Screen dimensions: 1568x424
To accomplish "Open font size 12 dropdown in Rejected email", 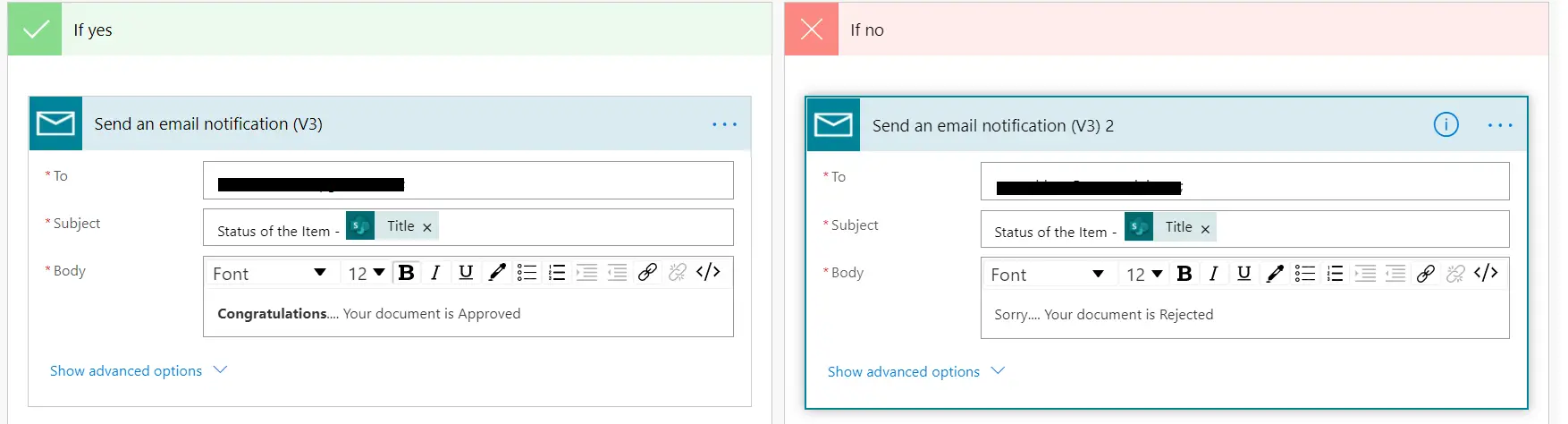I will (1143, 275).
